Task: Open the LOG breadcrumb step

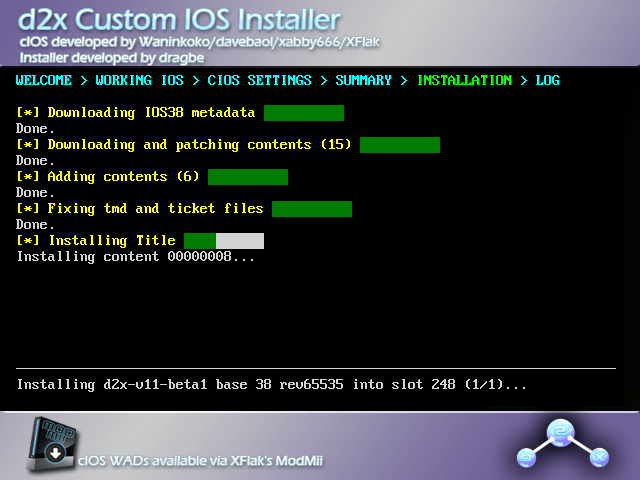Action: [x=547, y=80]
